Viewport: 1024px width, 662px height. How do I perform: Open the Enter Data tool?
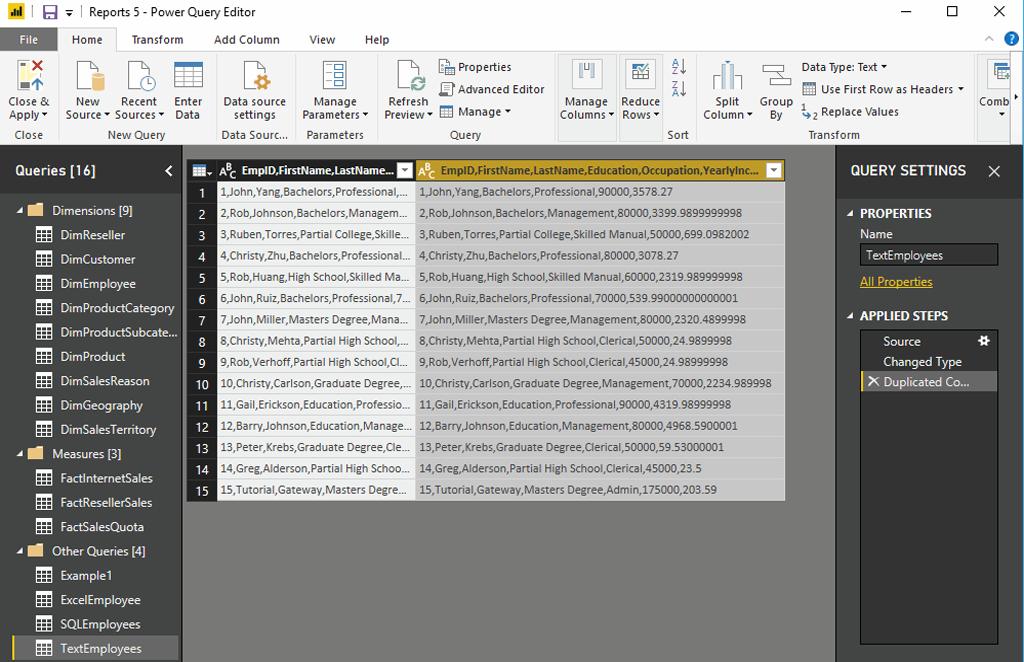pos(188,78)
